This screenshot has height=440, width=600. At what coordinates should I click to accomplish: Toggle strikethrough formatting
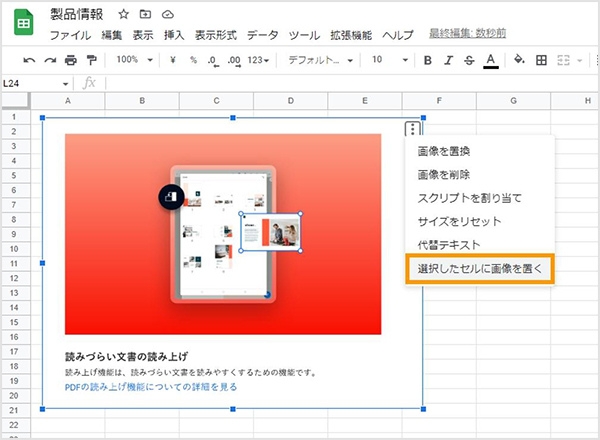pos(469,60)
